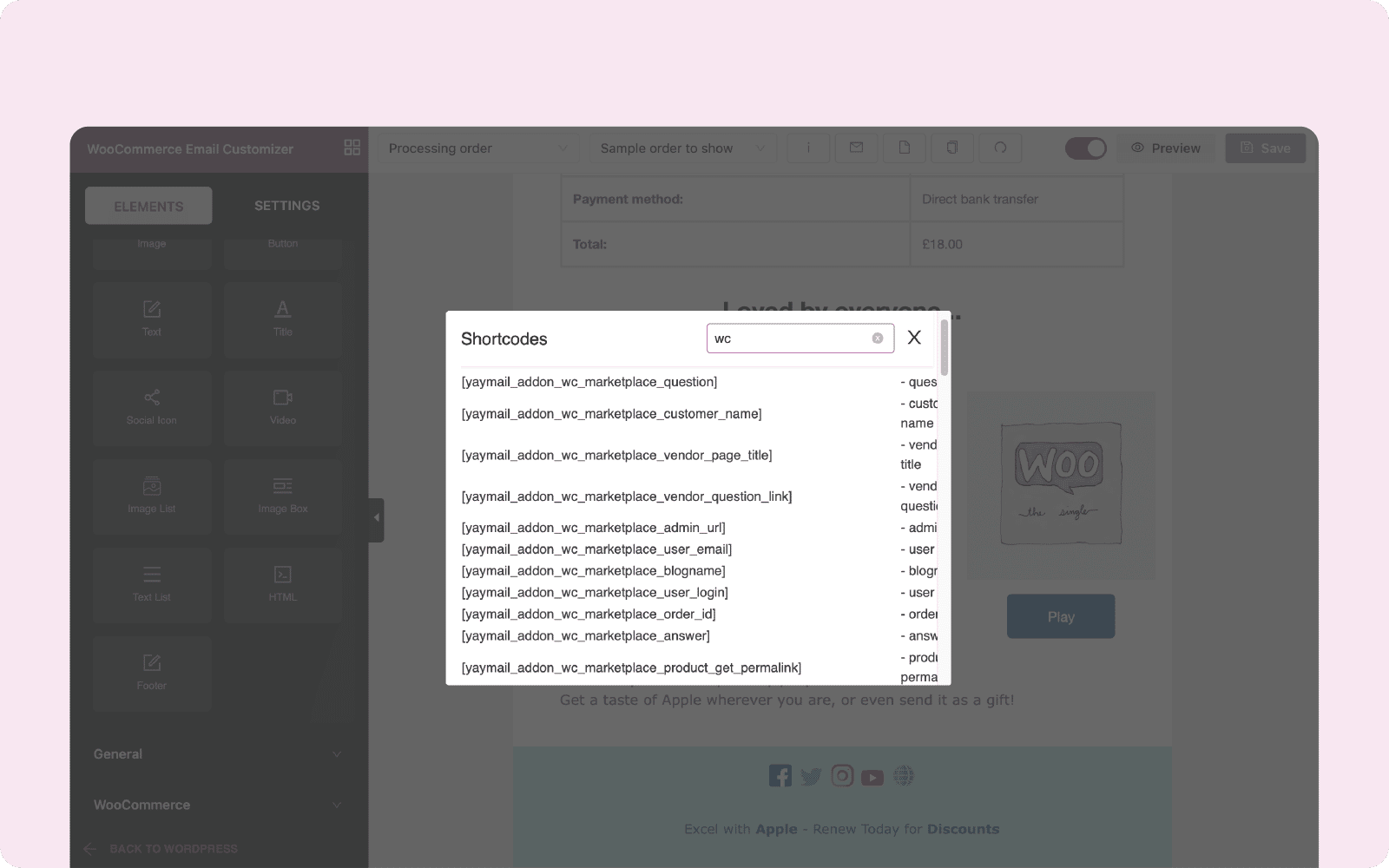Click the Payment method: cell
1389x868 pixels.
[x=736, y=199]
